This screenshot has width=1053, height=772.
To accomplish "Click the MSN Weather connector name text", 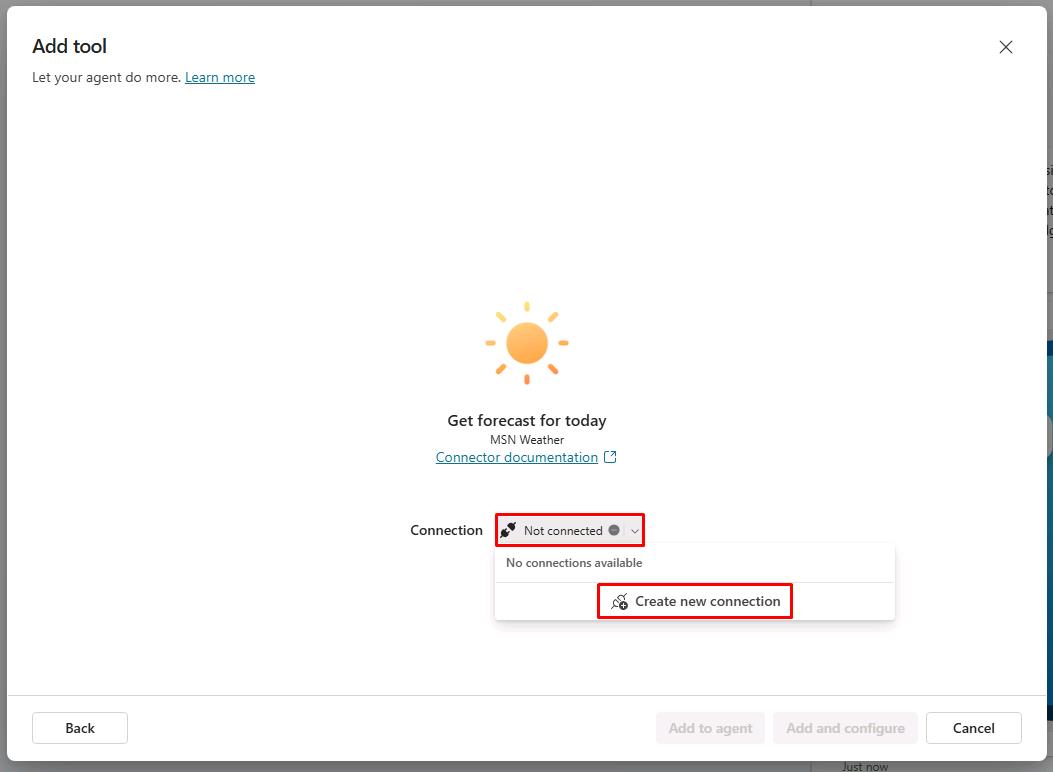I will click(x=526, y=440).
